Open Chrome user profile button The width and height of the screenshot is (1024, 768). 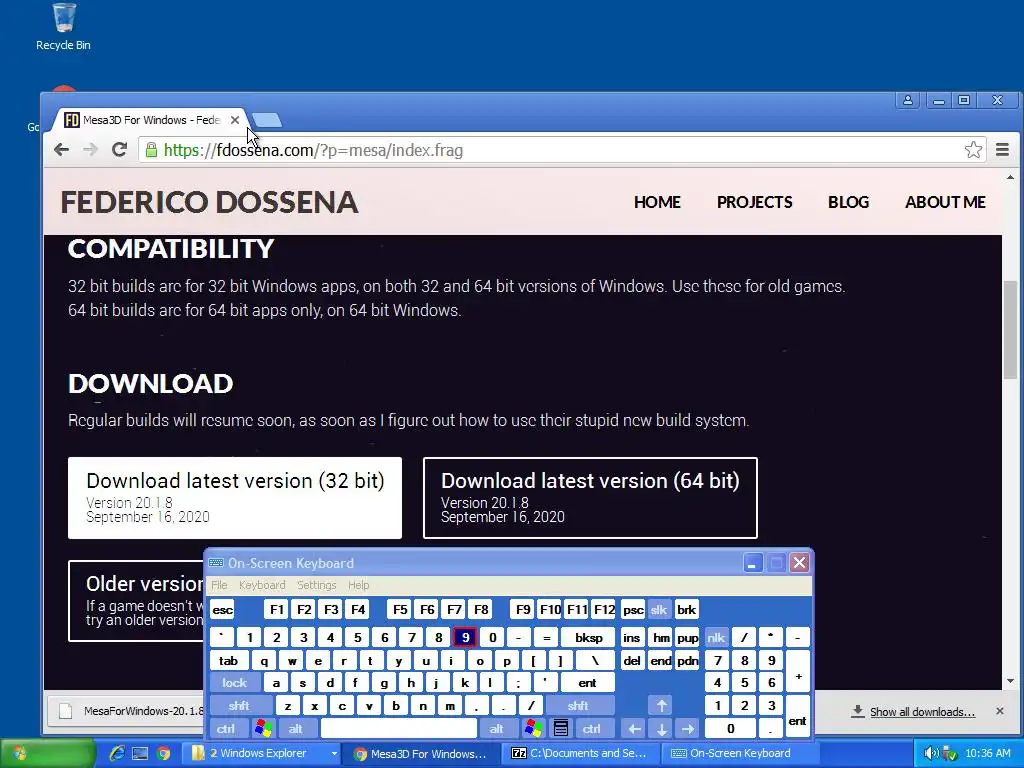pos(908,100)
